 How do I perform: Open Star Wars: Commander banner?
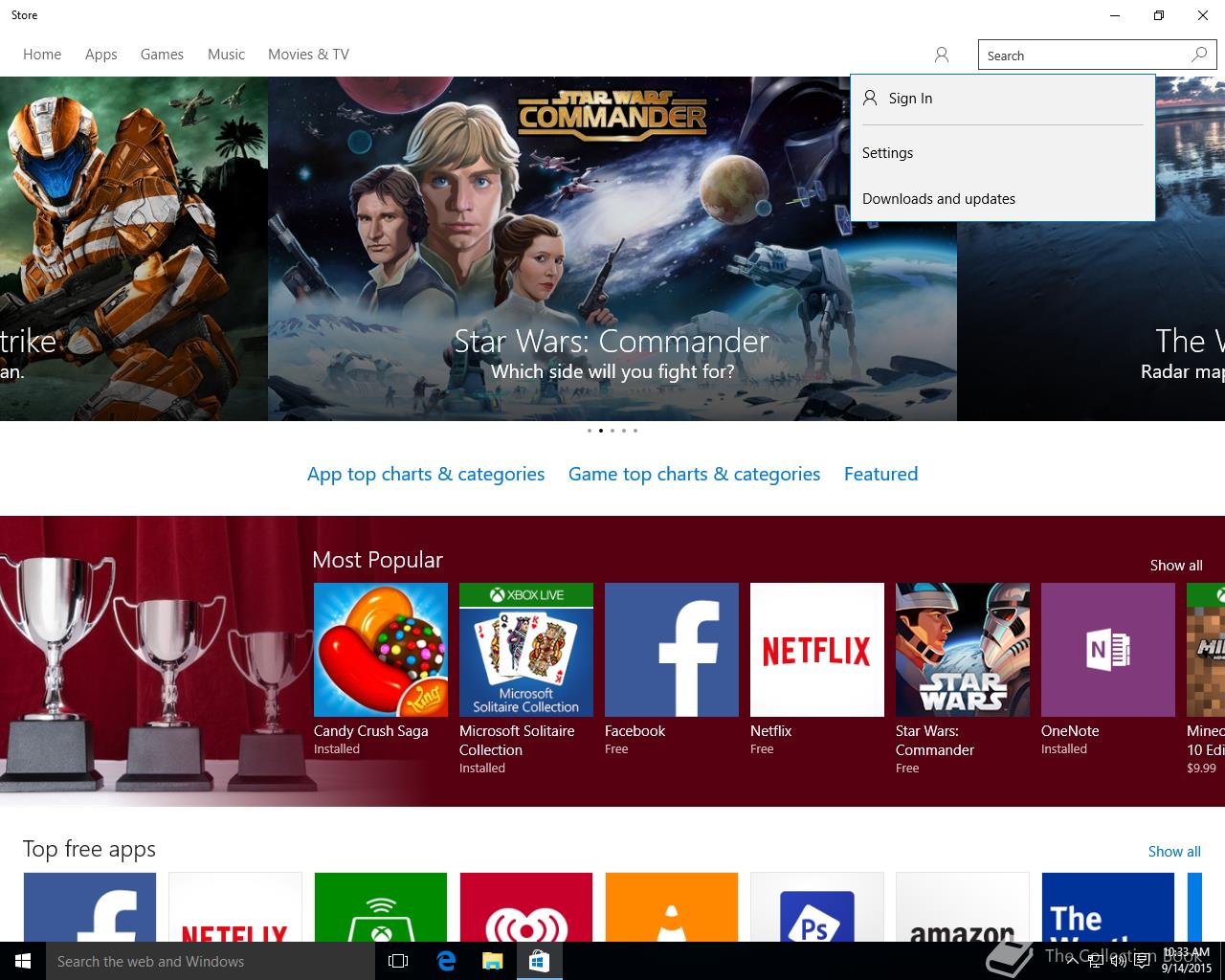[612, 249]
